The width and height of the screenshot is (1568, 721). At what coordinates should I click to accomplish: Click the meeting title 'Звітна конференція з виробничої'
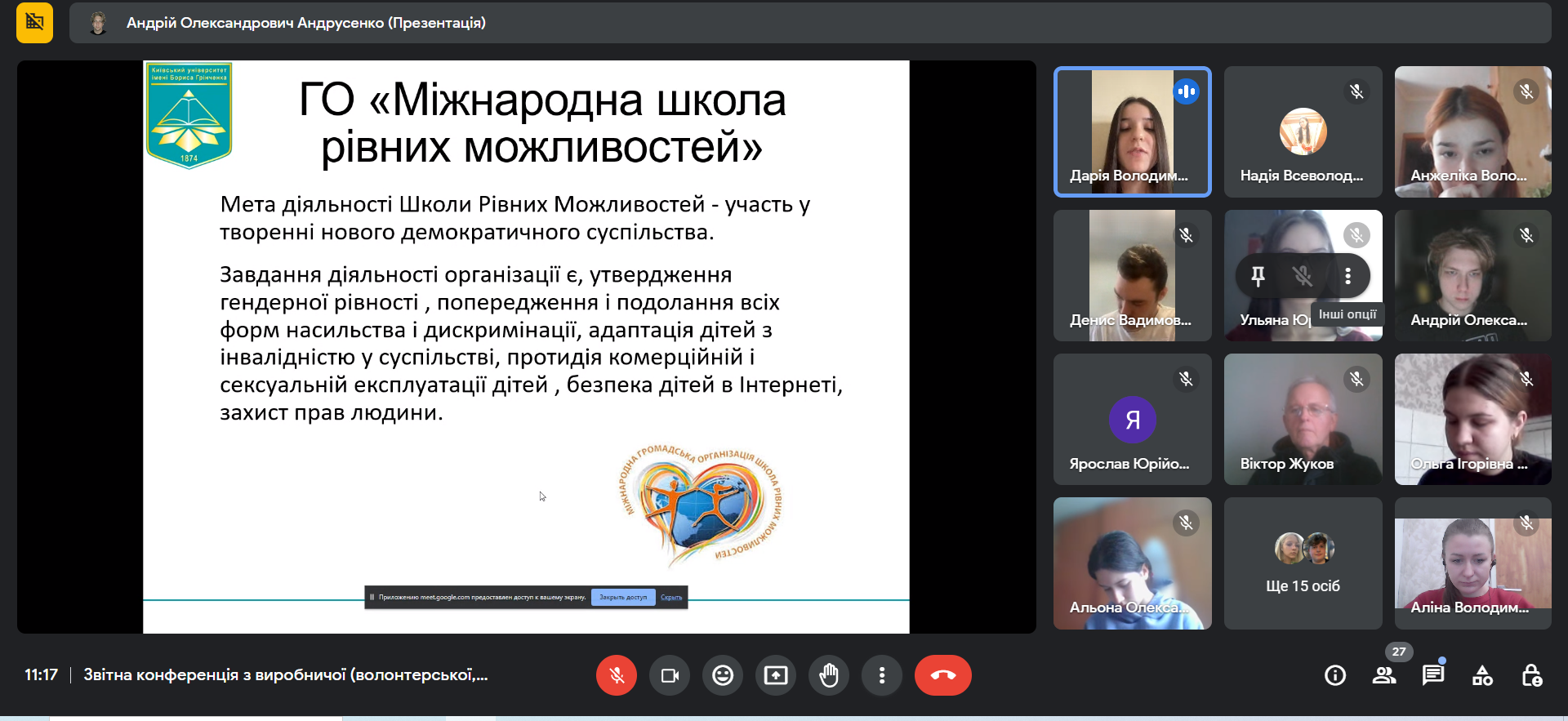click(286, 675)
